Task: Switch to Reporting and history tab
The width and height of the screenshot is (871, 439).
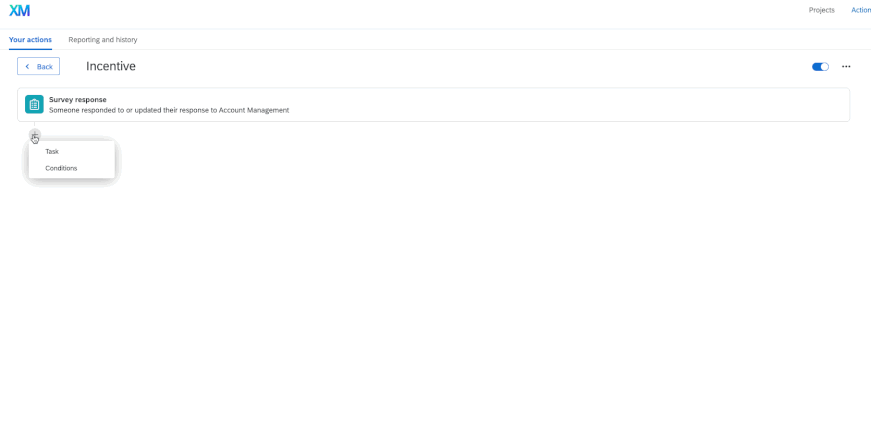Action: [x=103, y=40]
